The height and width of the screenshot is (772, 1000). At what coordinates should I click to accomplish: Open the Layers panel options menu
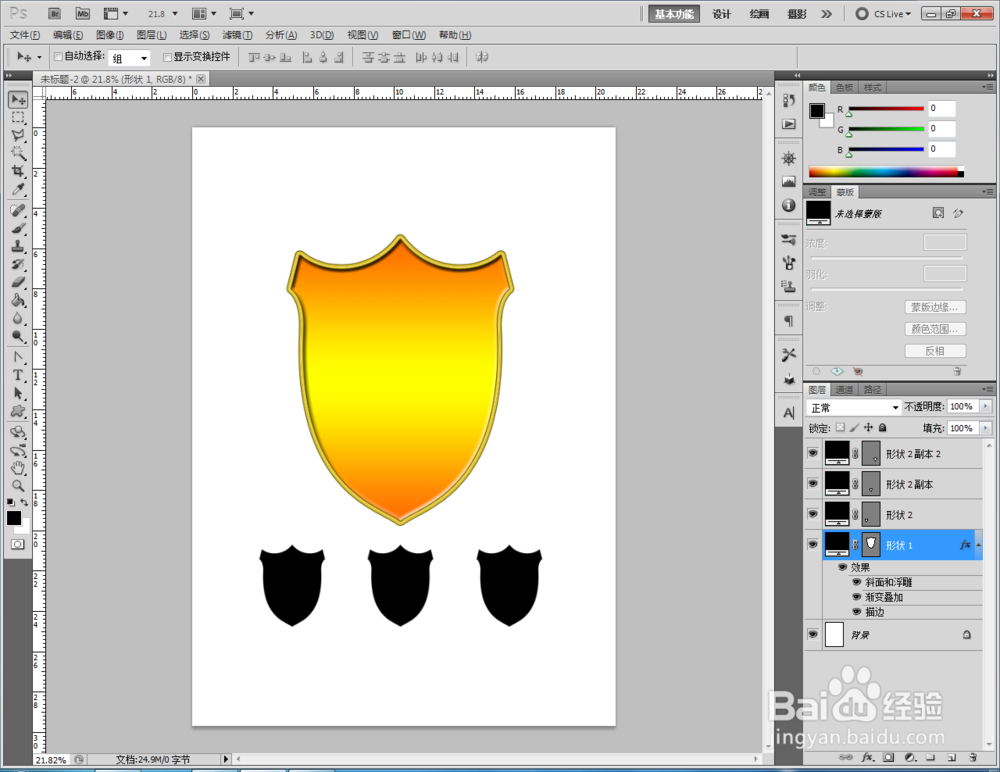987,389
